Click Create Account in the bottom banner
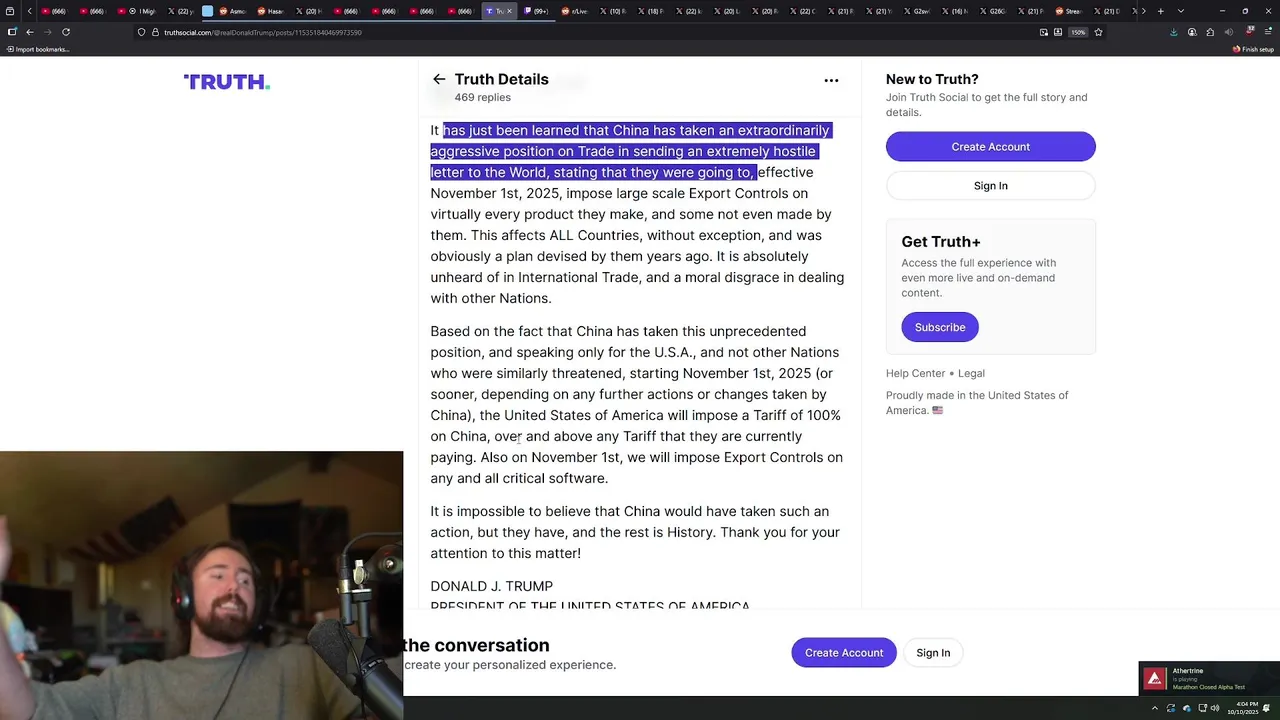This screenshot has height=720, width=1280. (844, 653)
